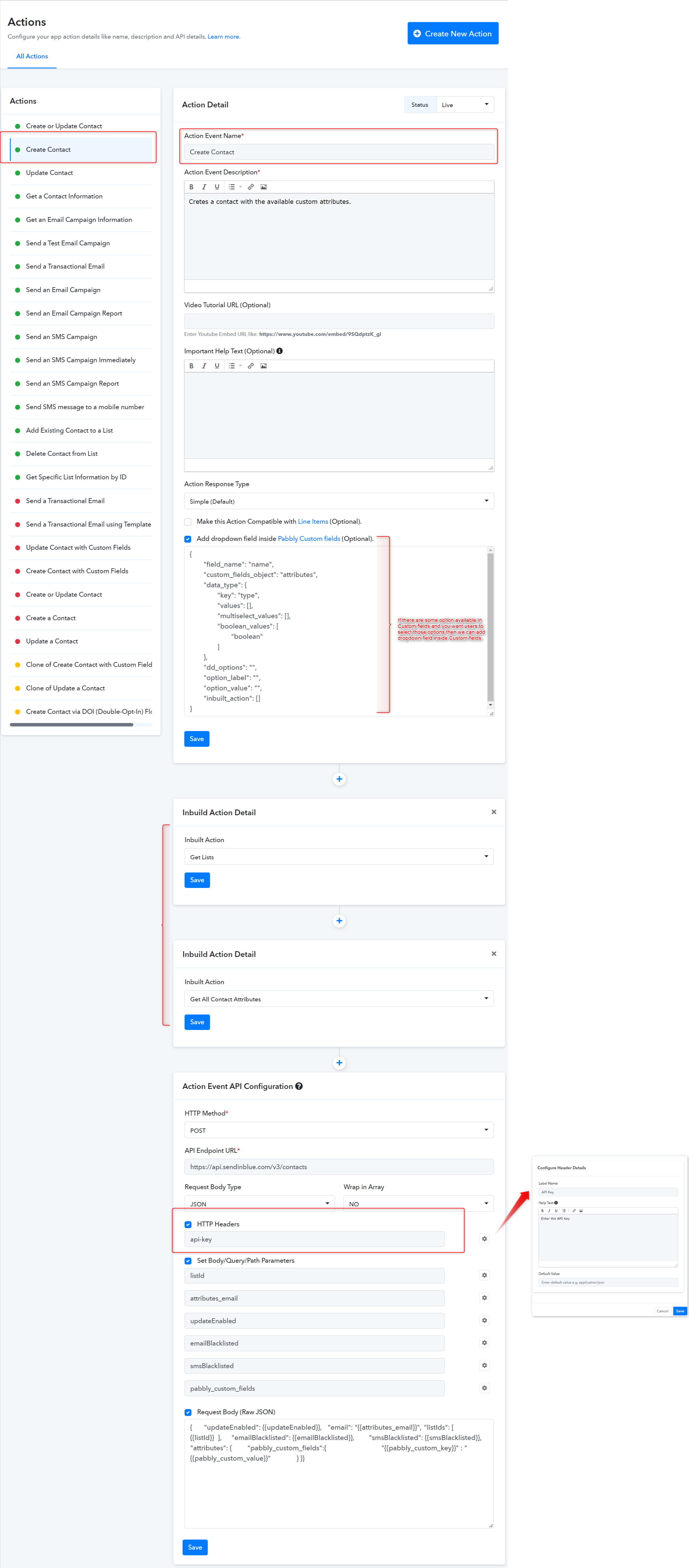Click Save in Configure Header Details dialog
Viewport: 689px width, 1568px height.
pos(680,1311)
